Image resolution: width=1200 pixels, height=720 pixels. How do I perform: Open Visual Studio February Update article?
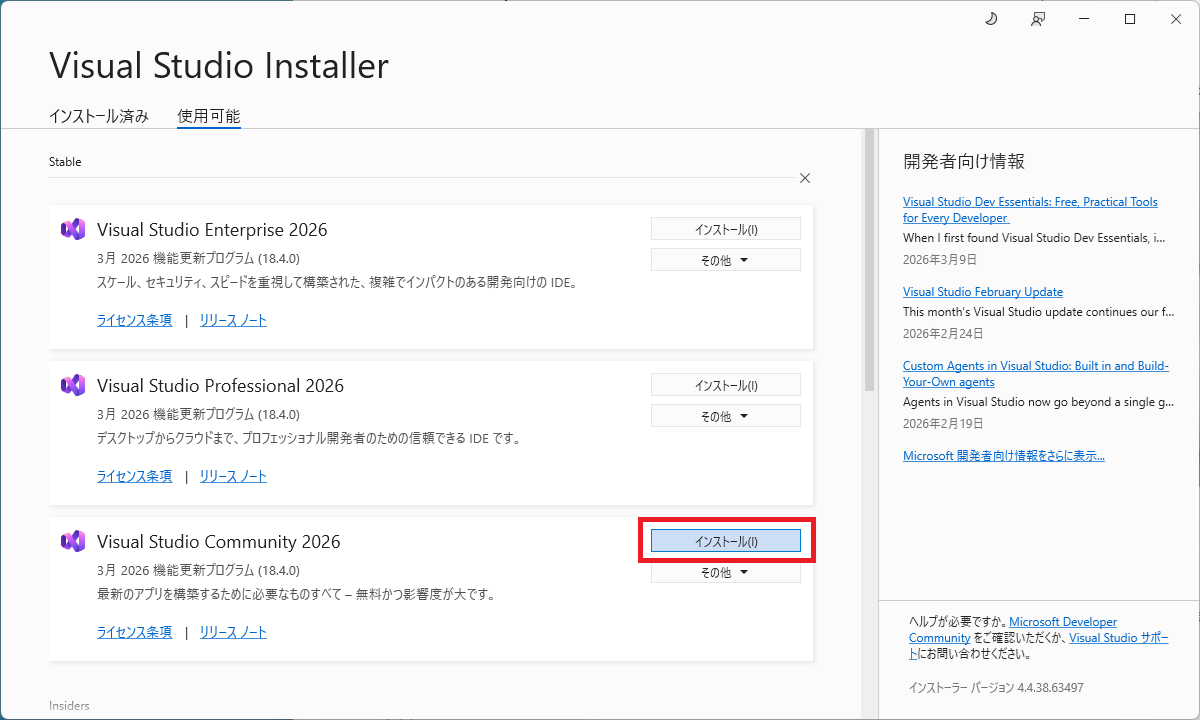tap(982, 292)
